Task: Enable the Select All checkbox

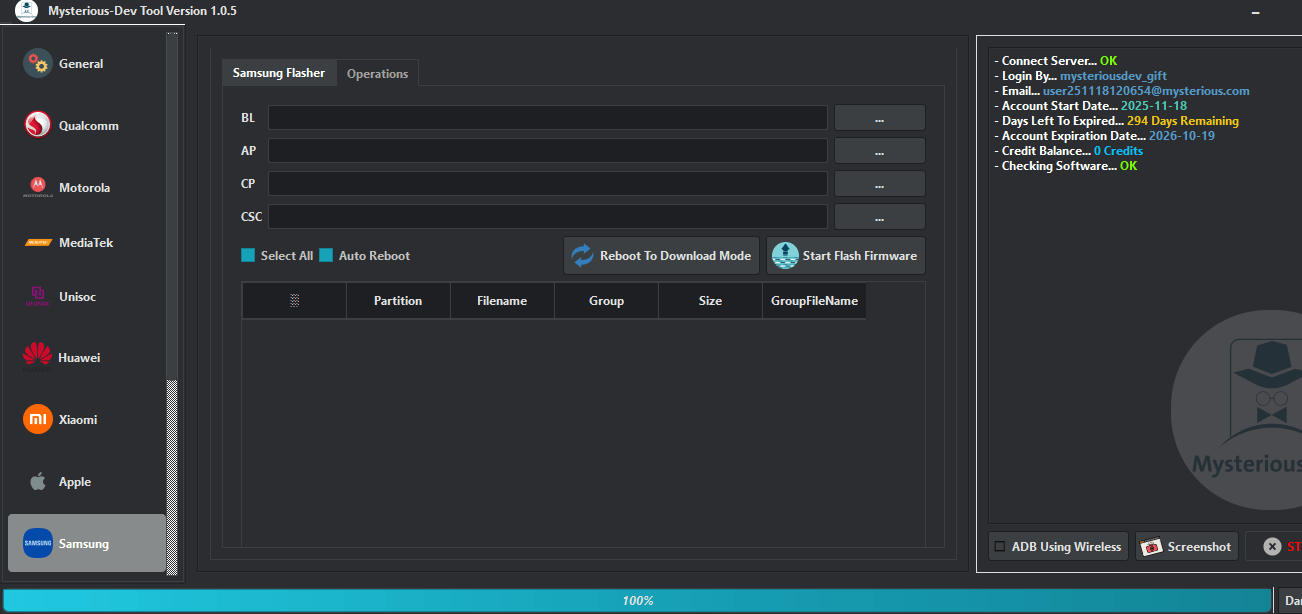Action: tap(248, 255)
